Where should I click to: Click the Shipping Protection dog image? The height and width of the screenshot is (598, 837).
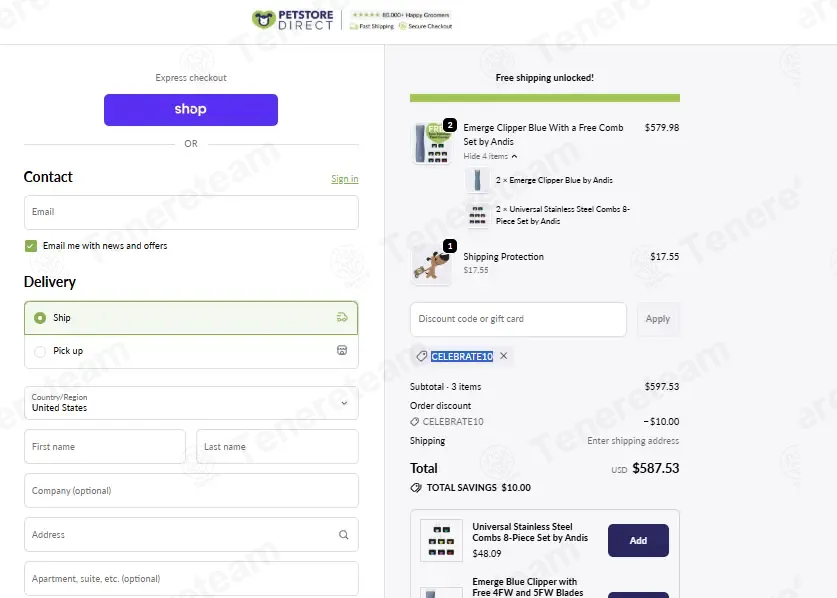431,265
